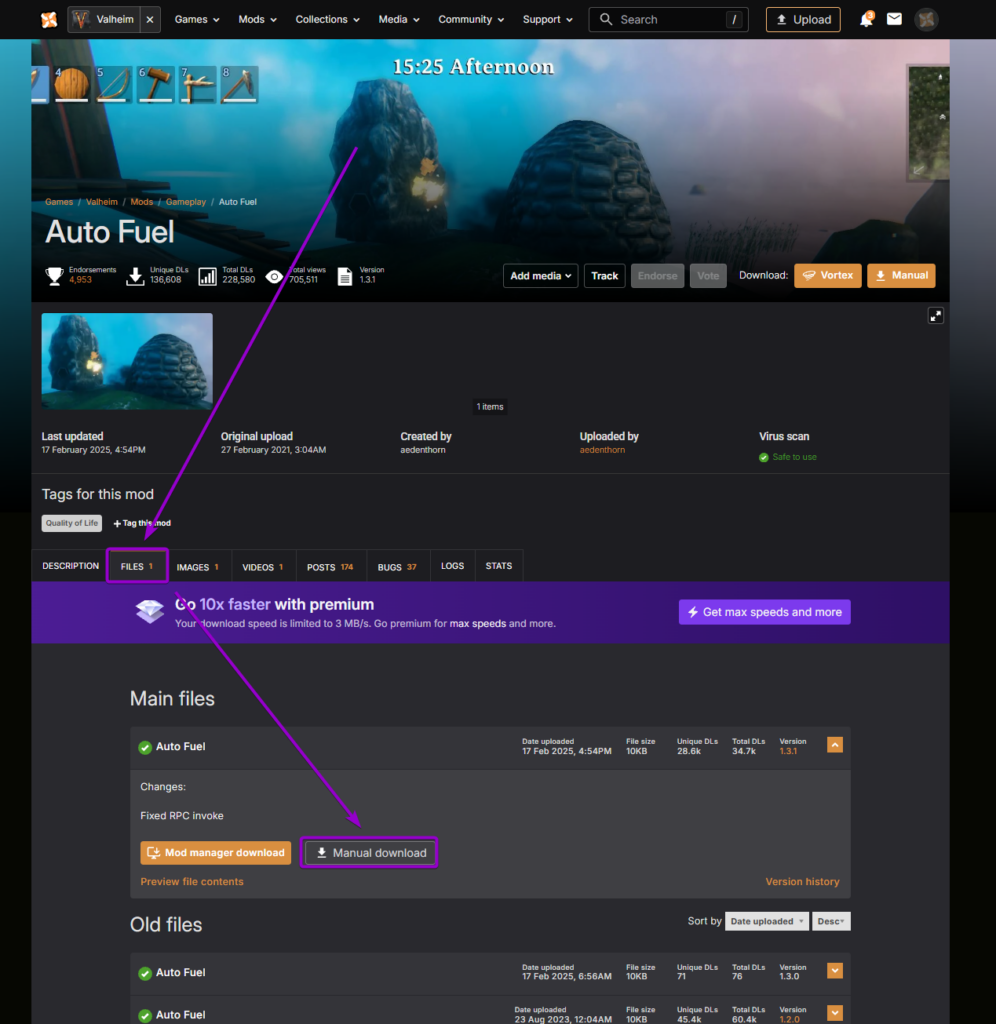
Task: Open the Support dropdown
Action: pyautogui.click(x=547, y=20)
